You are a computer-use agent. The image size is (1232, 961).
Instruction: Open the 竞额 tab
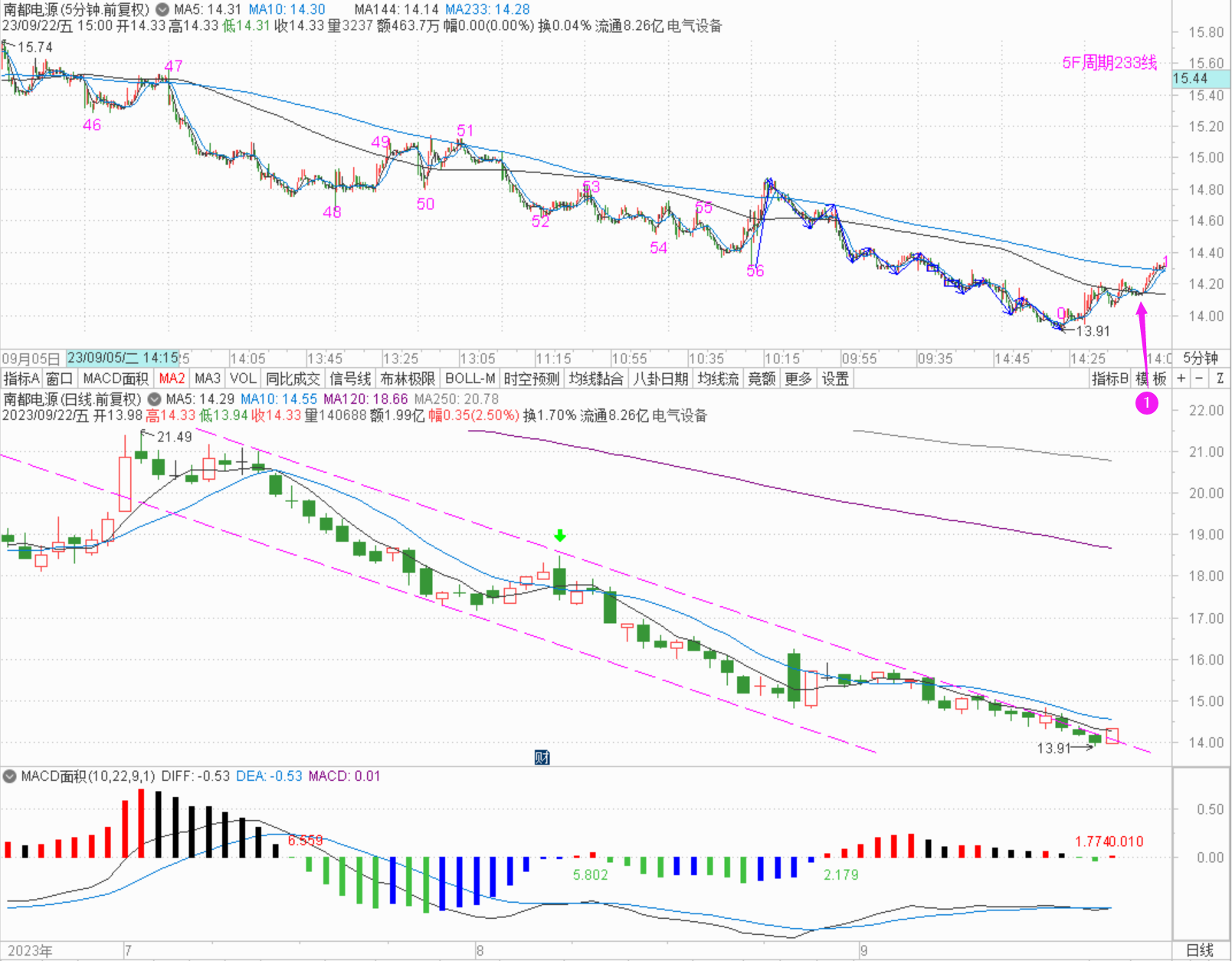coord(761,379)
